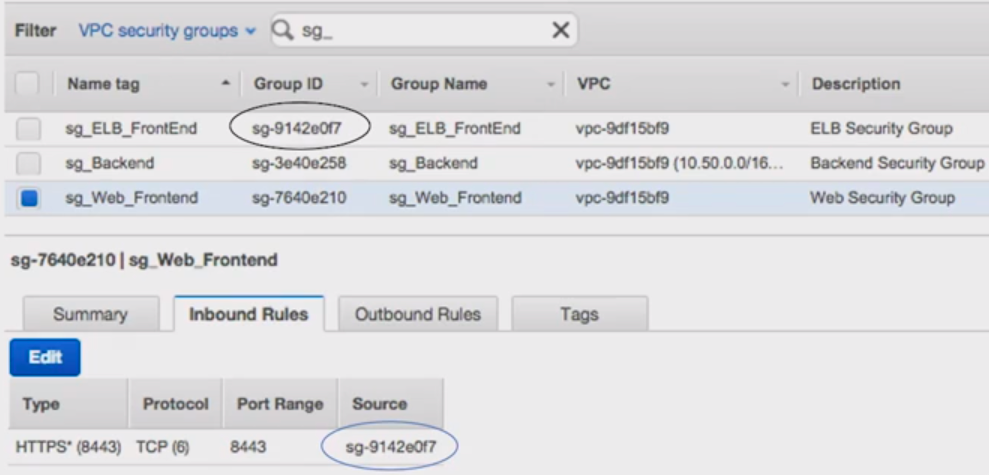Click the Backend Security Group description
989x475 pixels.
[x=897, y=163]
